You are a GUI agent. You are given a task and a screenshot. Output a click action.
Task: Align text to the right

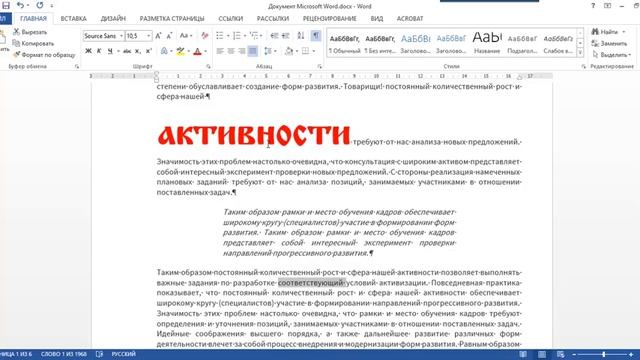[242, 51]
